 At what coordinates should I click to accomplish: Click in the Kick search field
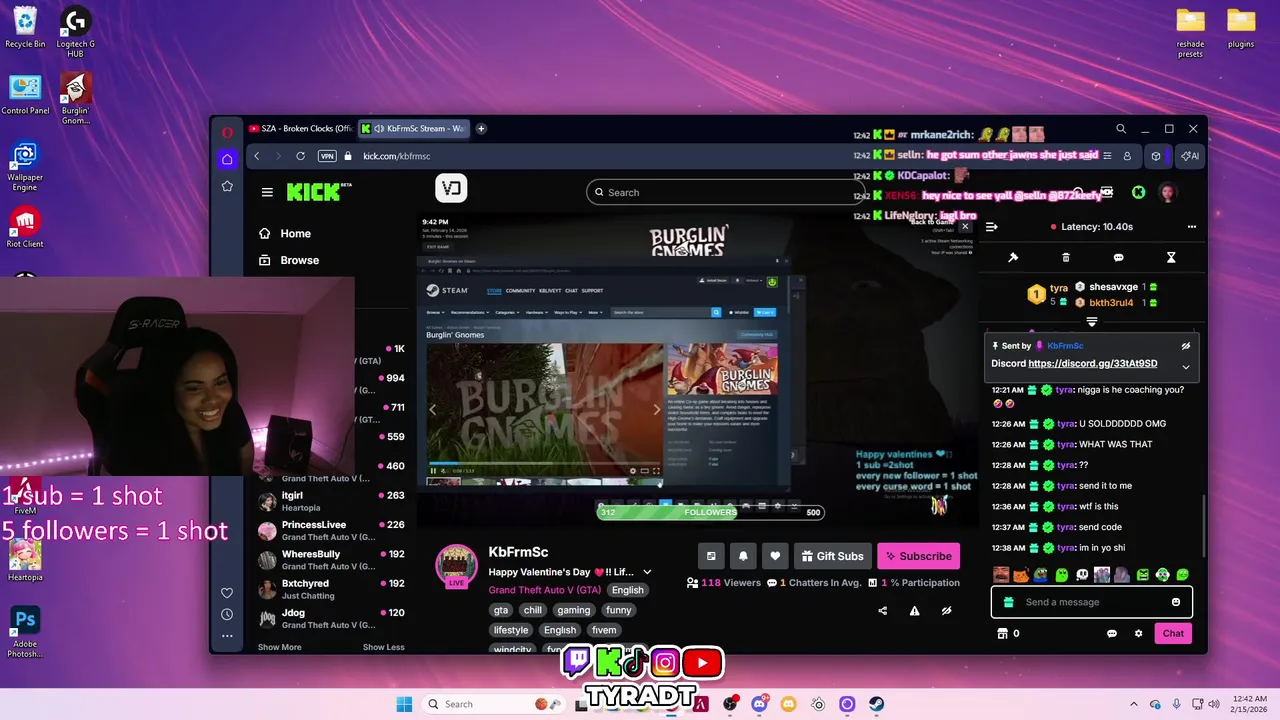coord(725,192)
